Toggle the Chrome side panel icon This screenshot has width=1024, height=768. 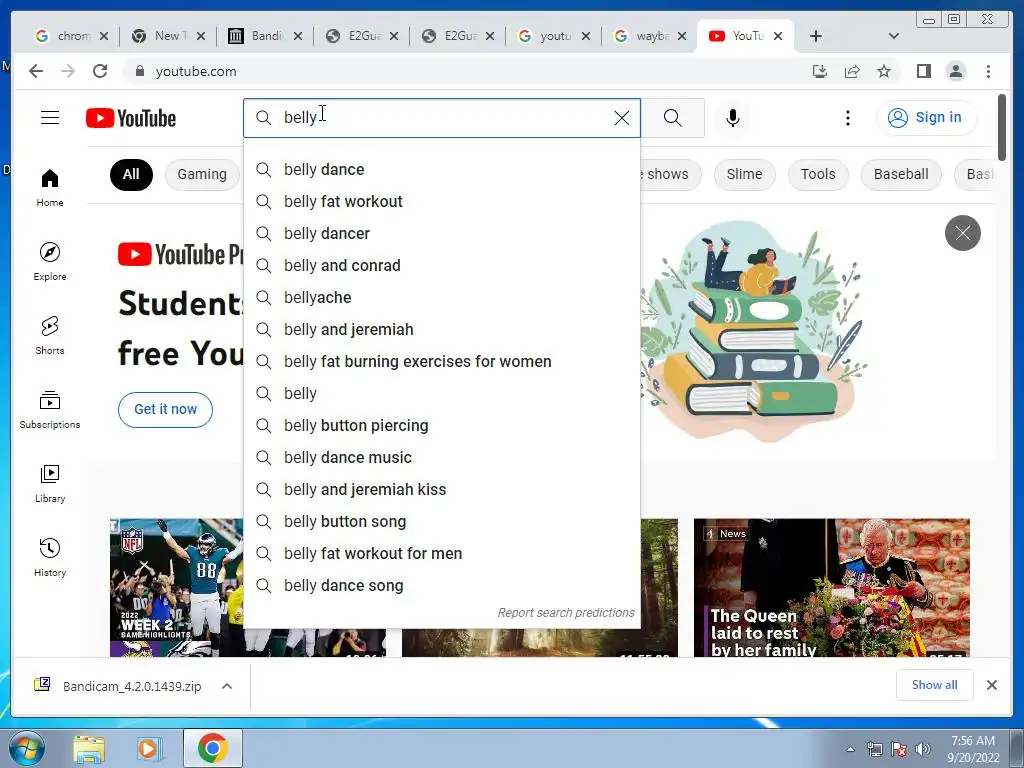pyautogui.click(x=923, y=71)
